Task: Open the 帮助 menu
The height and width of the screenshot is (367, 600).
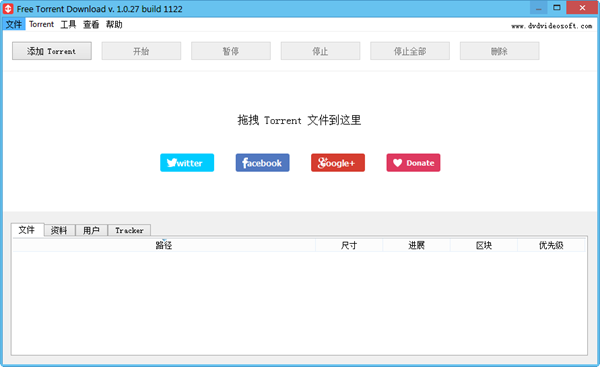Action: (x=114, y=24)
